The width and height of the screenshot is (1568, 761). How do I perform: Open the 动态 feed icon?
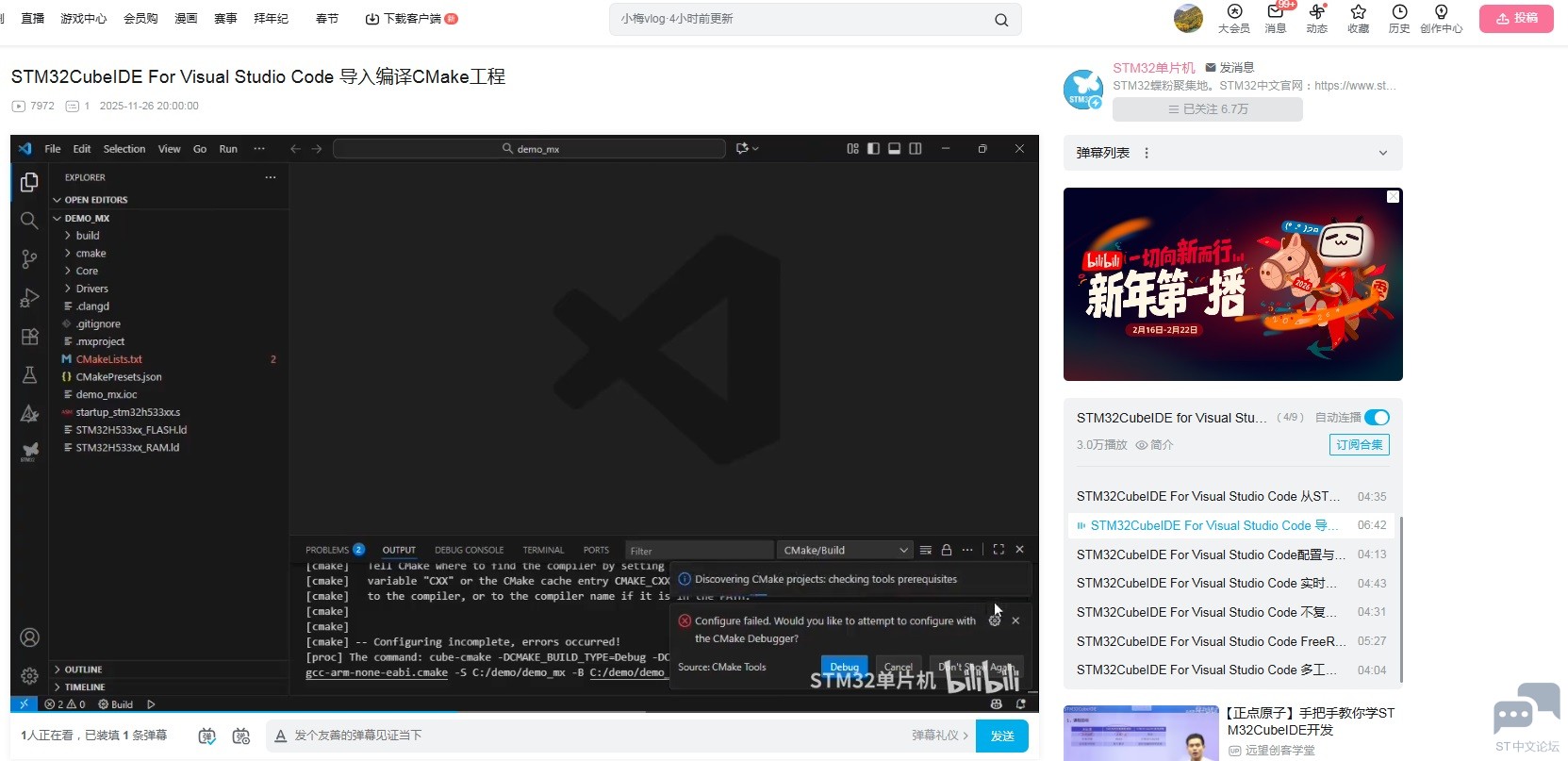[x=1316, y=17]
